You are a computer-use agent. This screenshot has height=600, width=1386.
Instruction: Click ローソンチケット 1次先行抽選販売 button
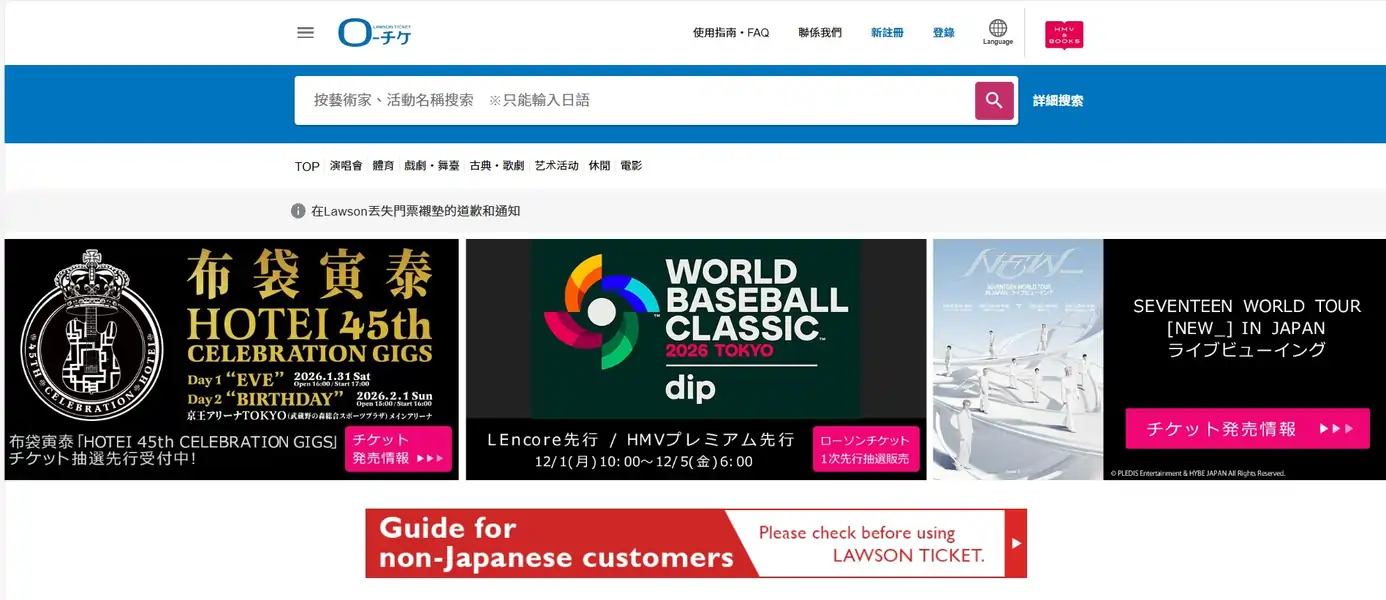click(866, 449)
